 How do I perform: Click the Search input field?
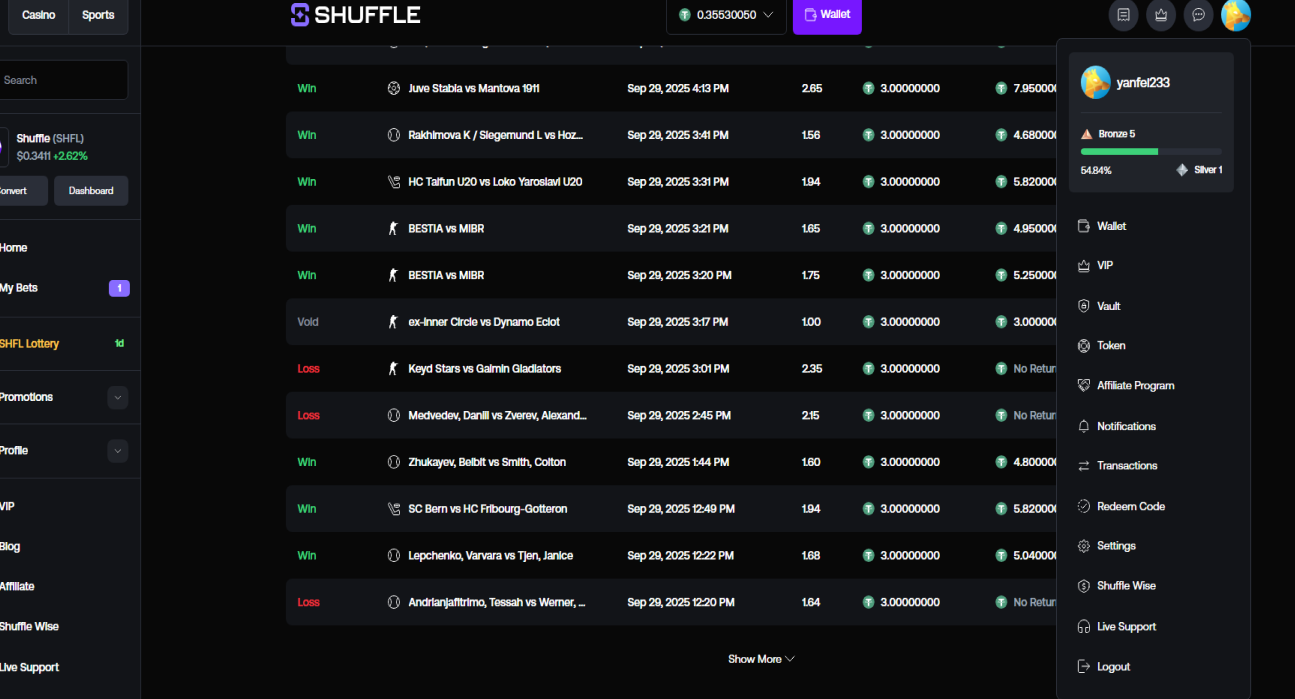click(64, 80)
